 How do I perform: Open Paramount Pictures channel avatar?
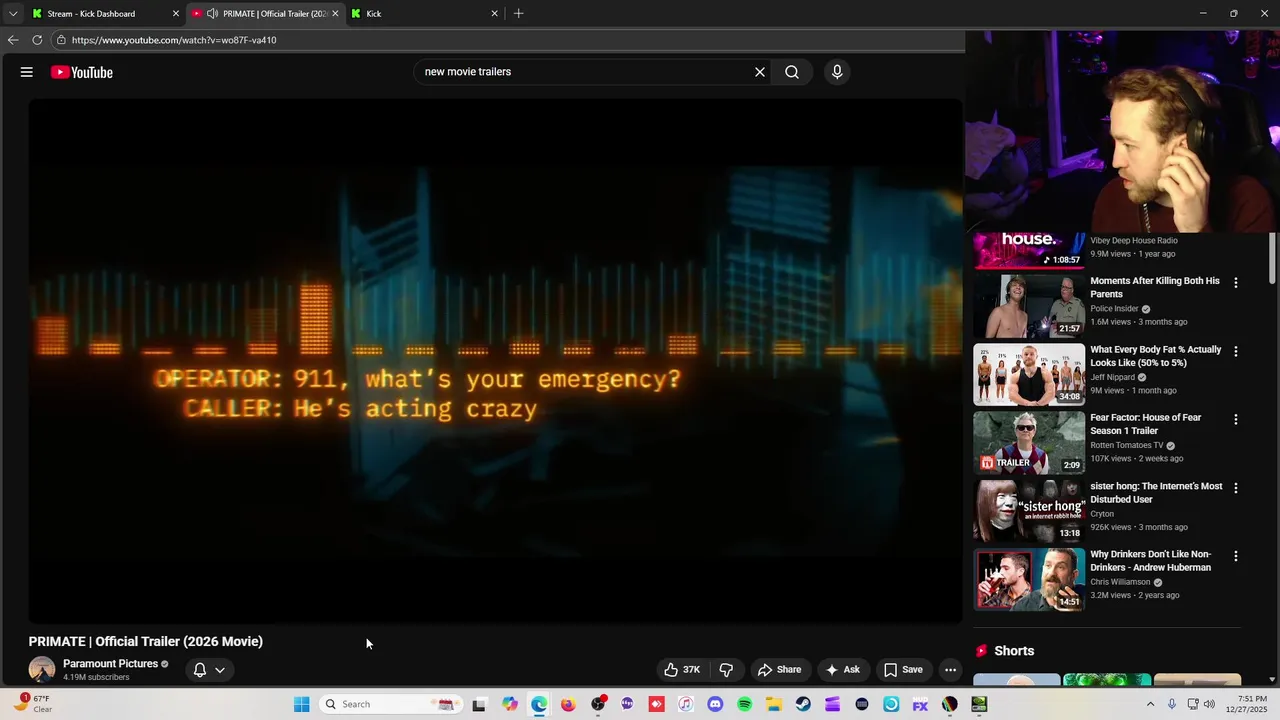pyautogui.click(x=42, y=670)
